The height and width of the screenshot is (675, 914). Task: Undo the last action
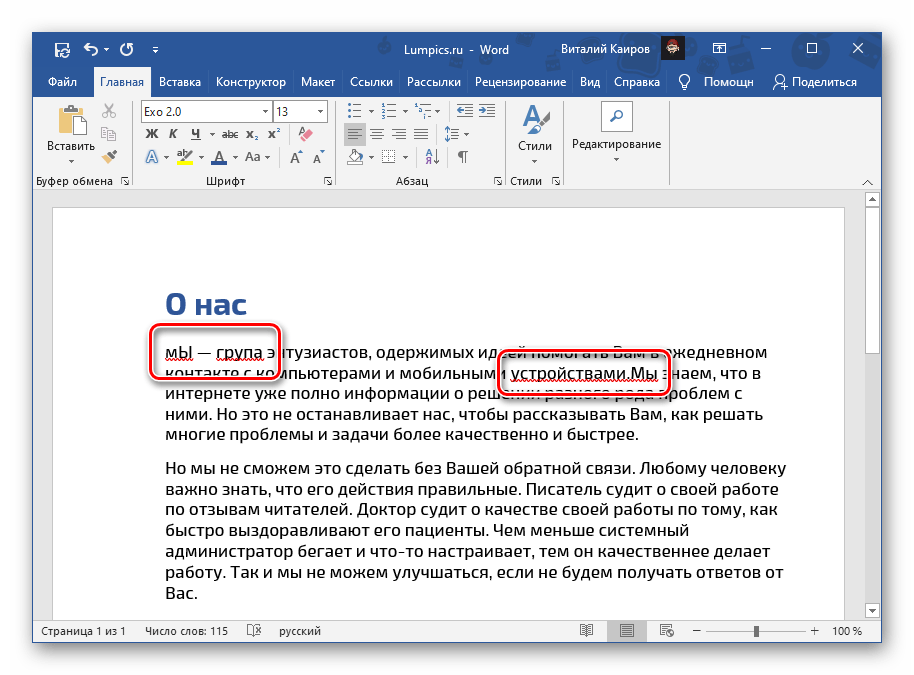tap(91, 50)
